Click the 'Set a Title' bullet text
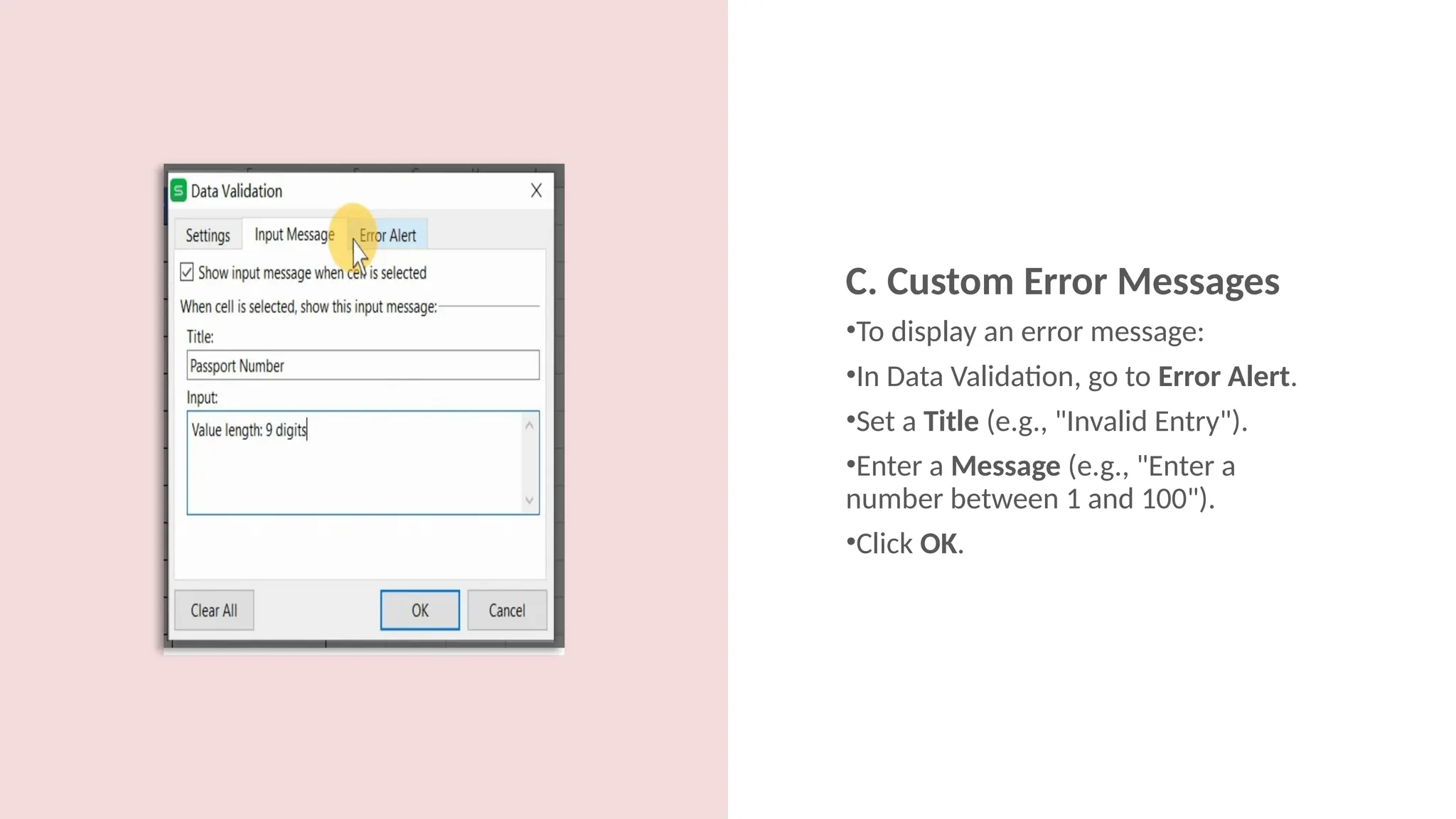 (1046, 422)
